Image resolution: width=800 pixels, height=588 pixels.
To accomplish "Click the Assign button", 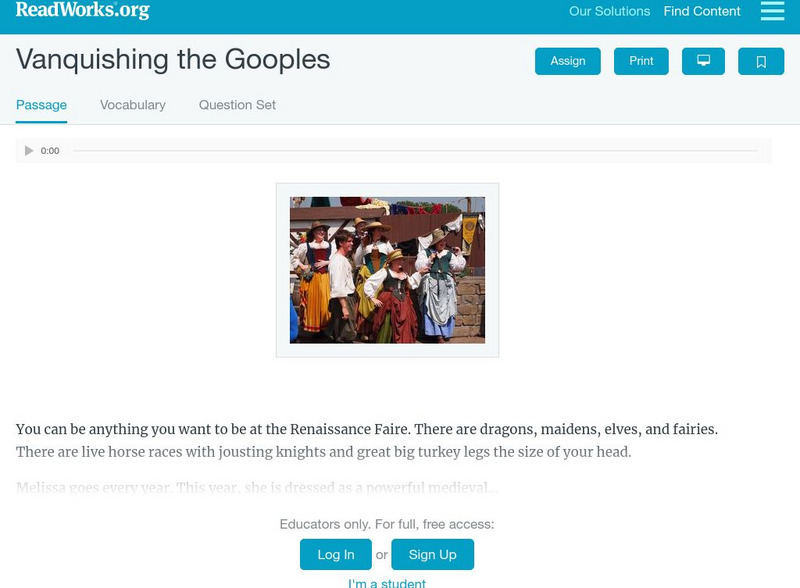I will tap(567, 61).
